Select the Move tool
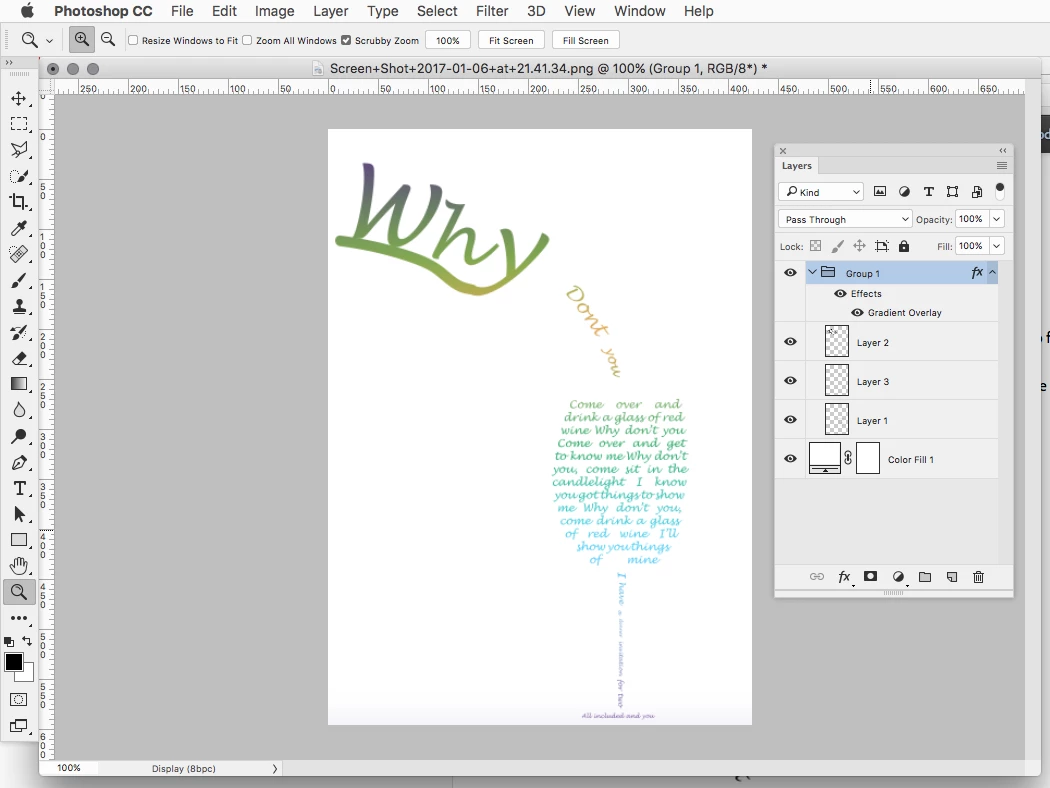The image size is (1050, 788). click(x=19, y=98)
